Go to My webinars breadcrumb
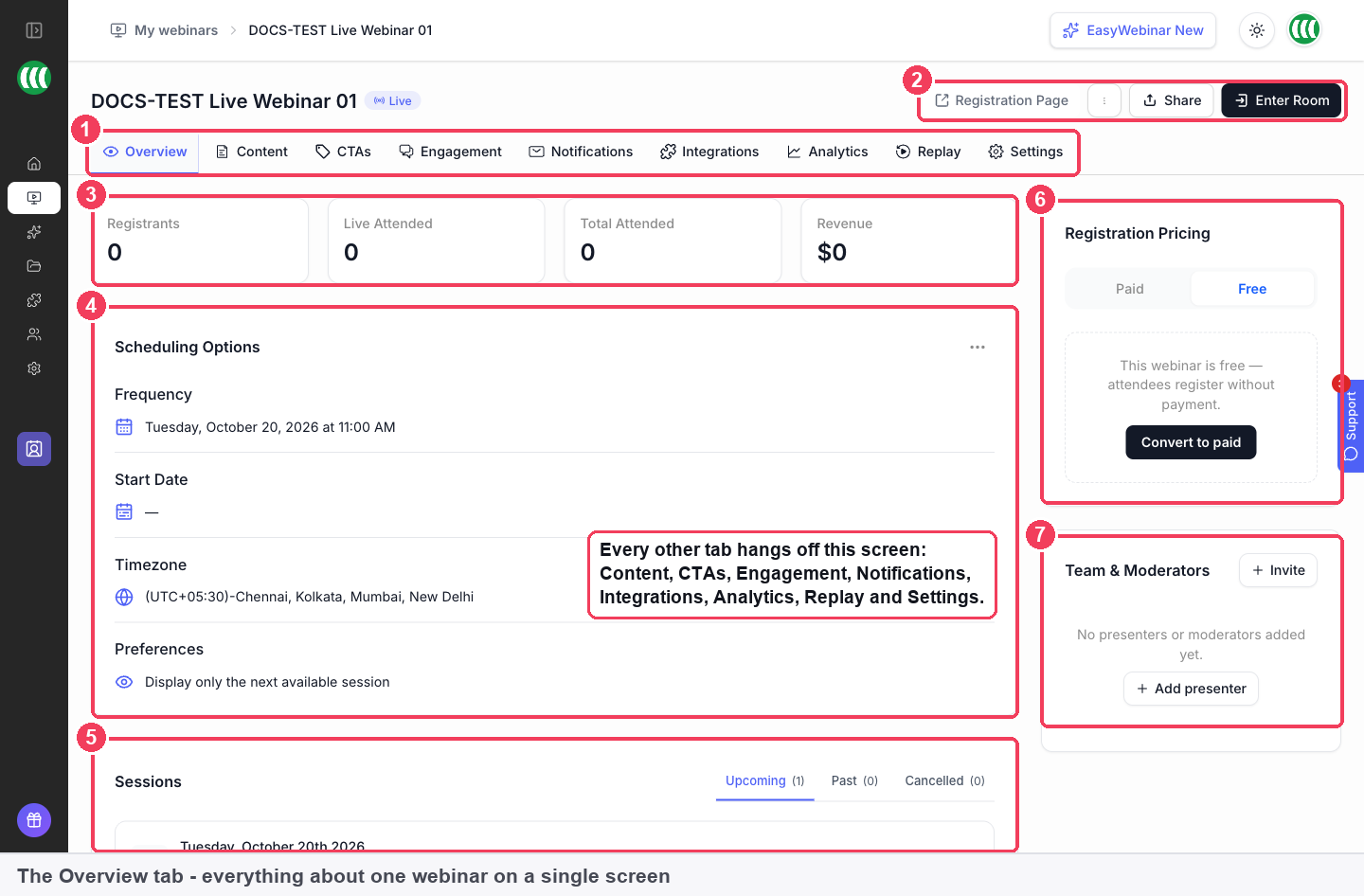The height and width of the screenshot is (896, 1364). [165, 30]
